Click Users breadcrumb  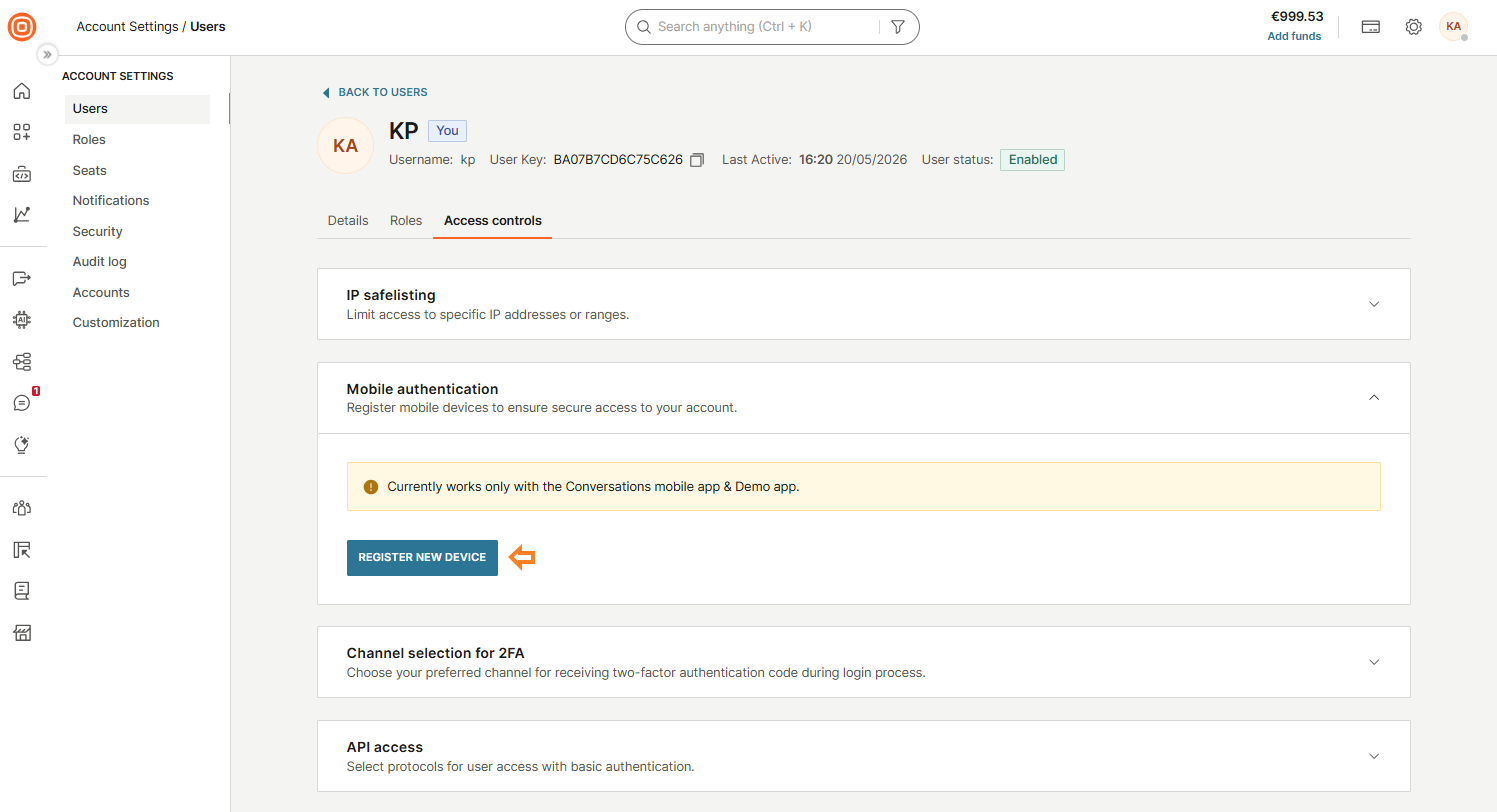point(208,27)
